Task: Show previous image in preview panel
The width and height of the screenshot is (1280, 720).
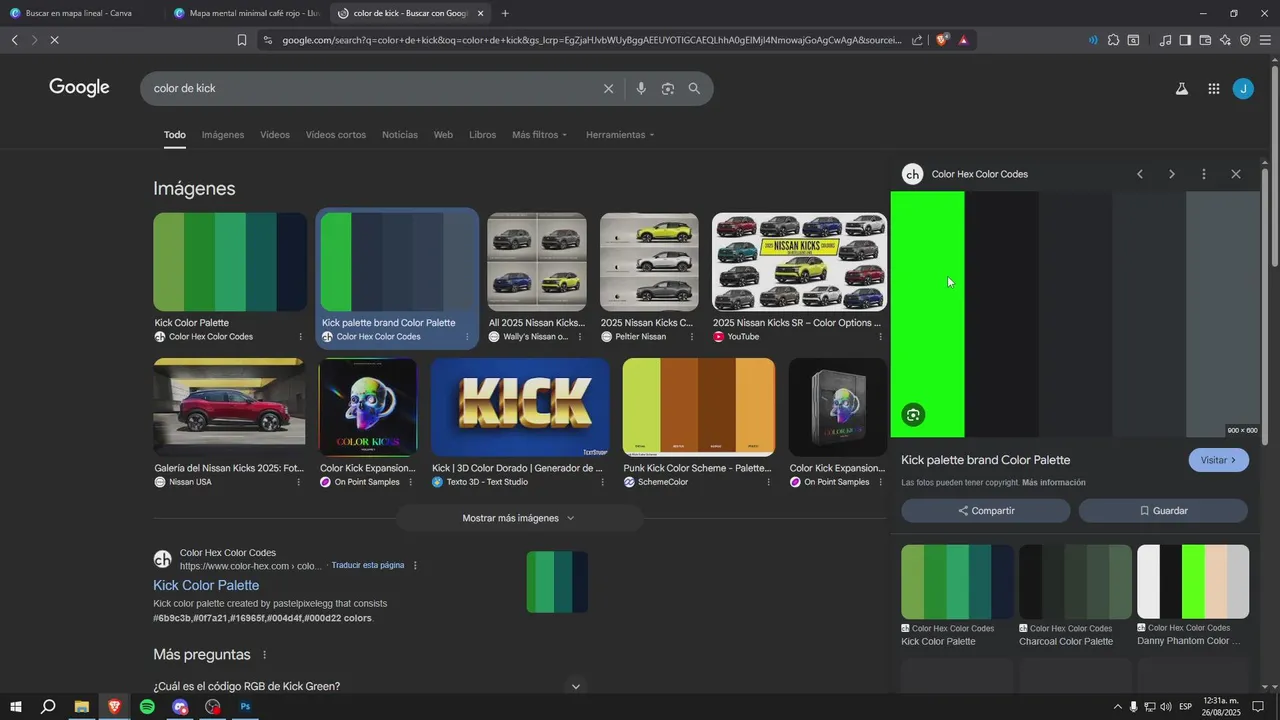Action: tap(1140, 174)
